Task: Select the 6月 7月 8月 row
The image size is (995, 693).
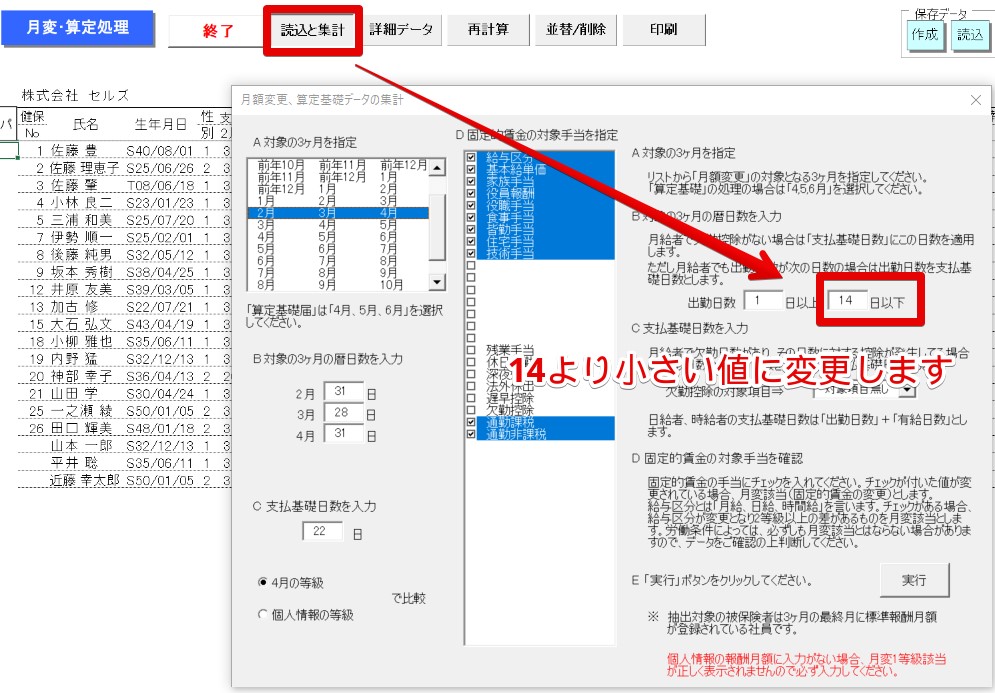Action: 338,261
